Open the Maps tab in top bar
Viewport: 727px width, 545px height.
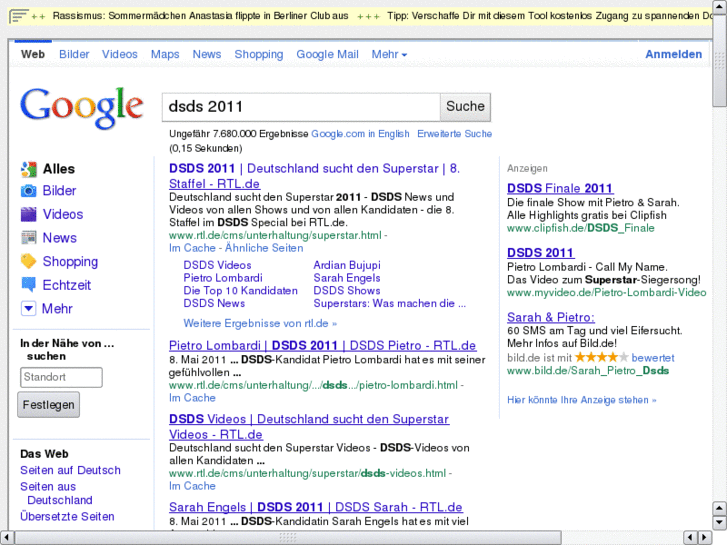tap(165, 54)
